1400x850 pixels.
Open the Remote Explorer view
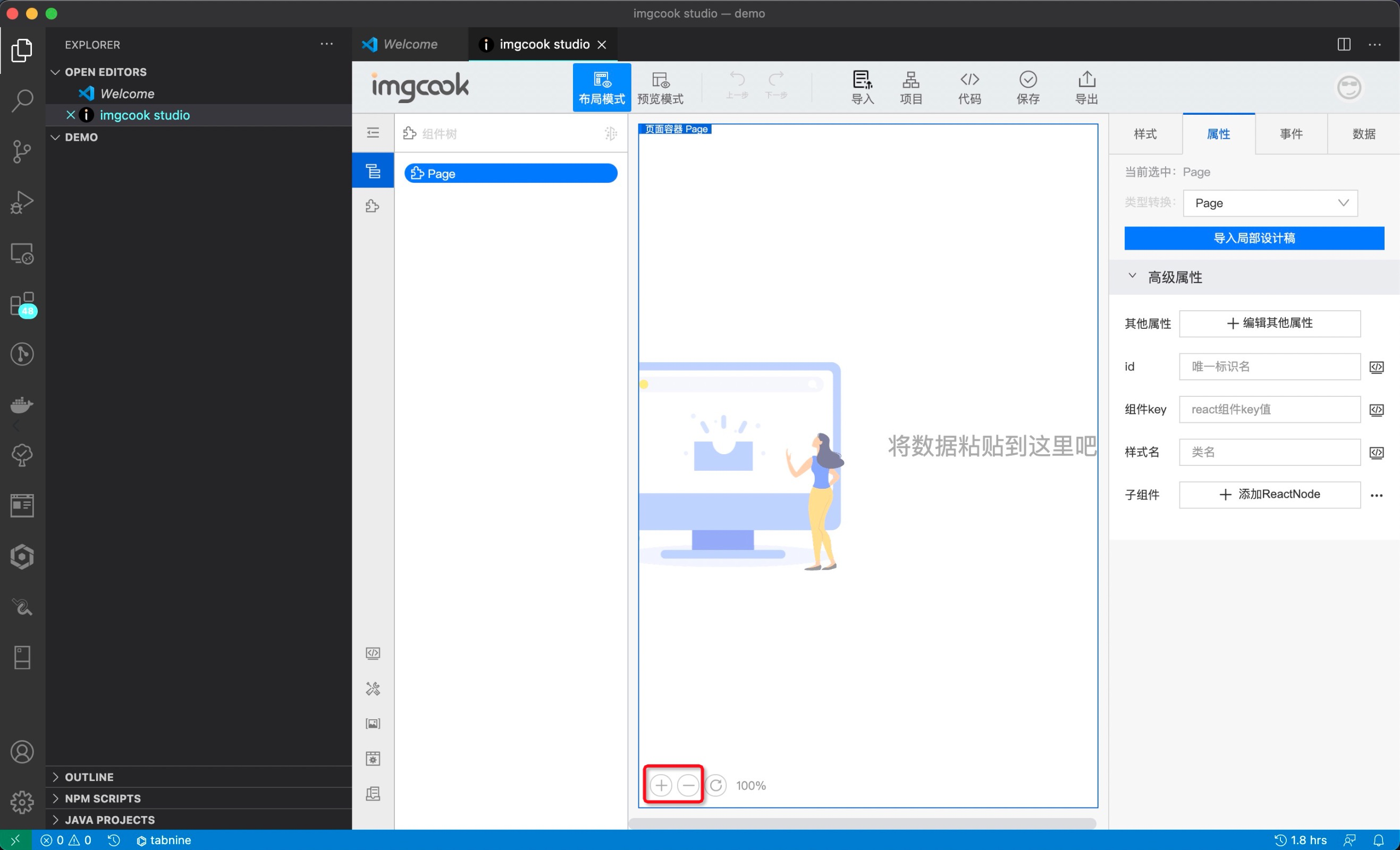[x=22, y=253]
